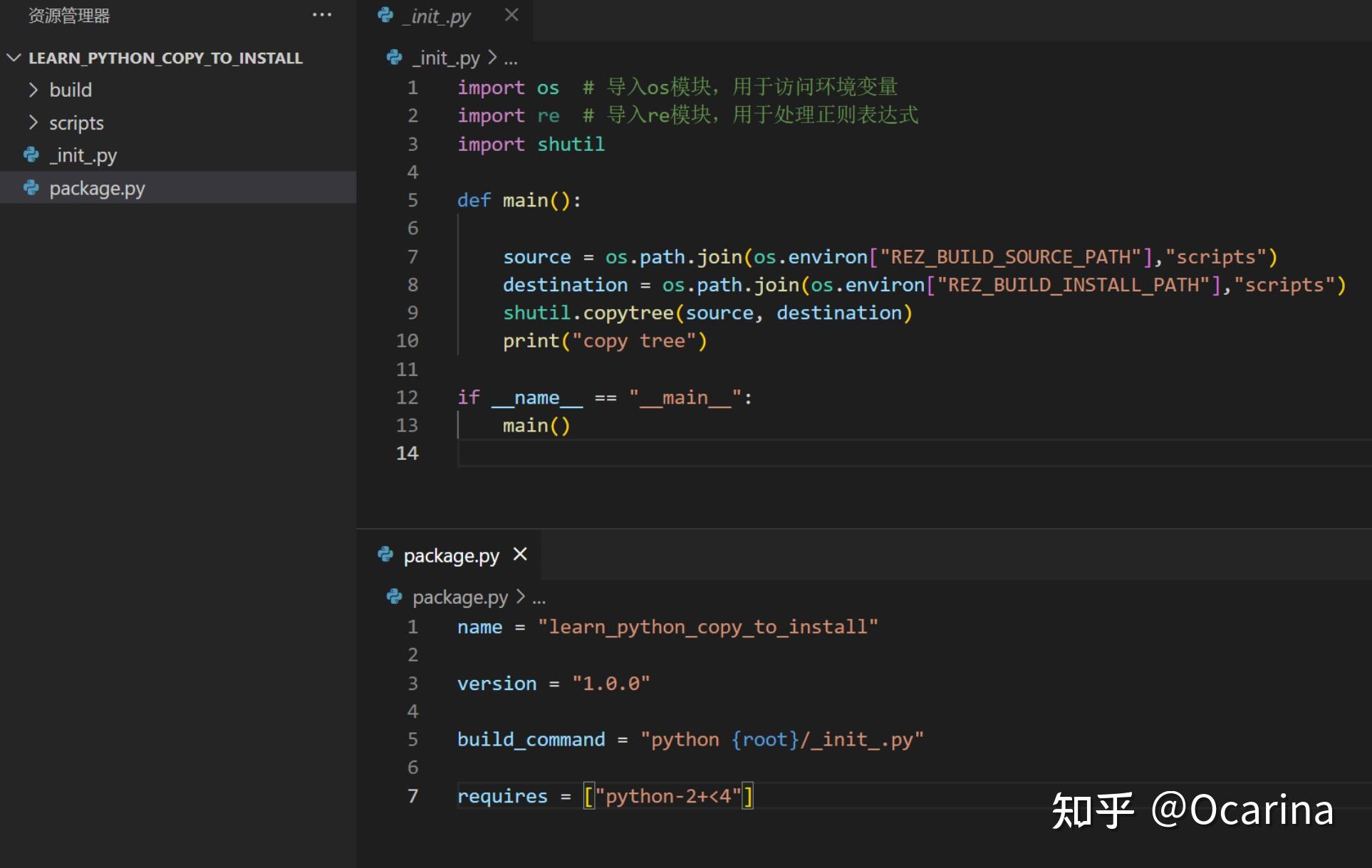
Task: Select _init_.py in the Explorer tree
Action: pos(83,155)
